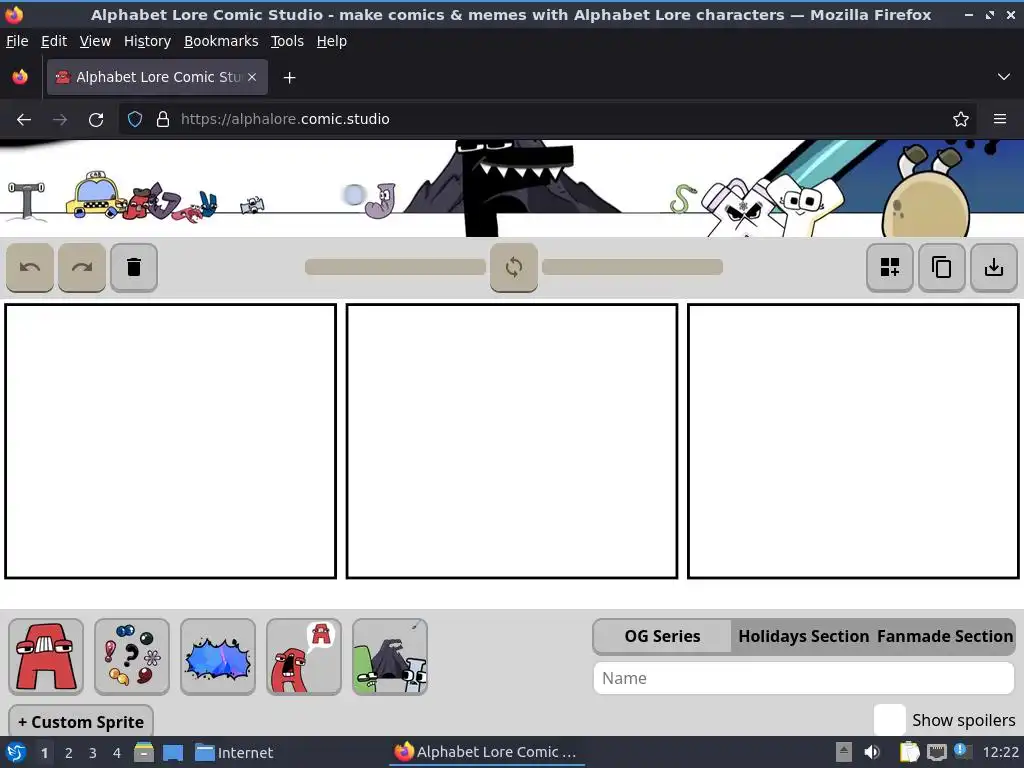Viewport: 1024px width, 768px height.
Task: Open the taskbar start menu icon
Action: click(16, 752)
